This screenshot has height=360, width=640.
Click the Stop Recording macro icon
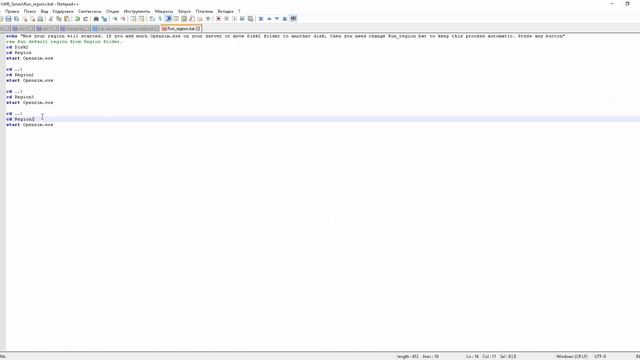[227, 19]
